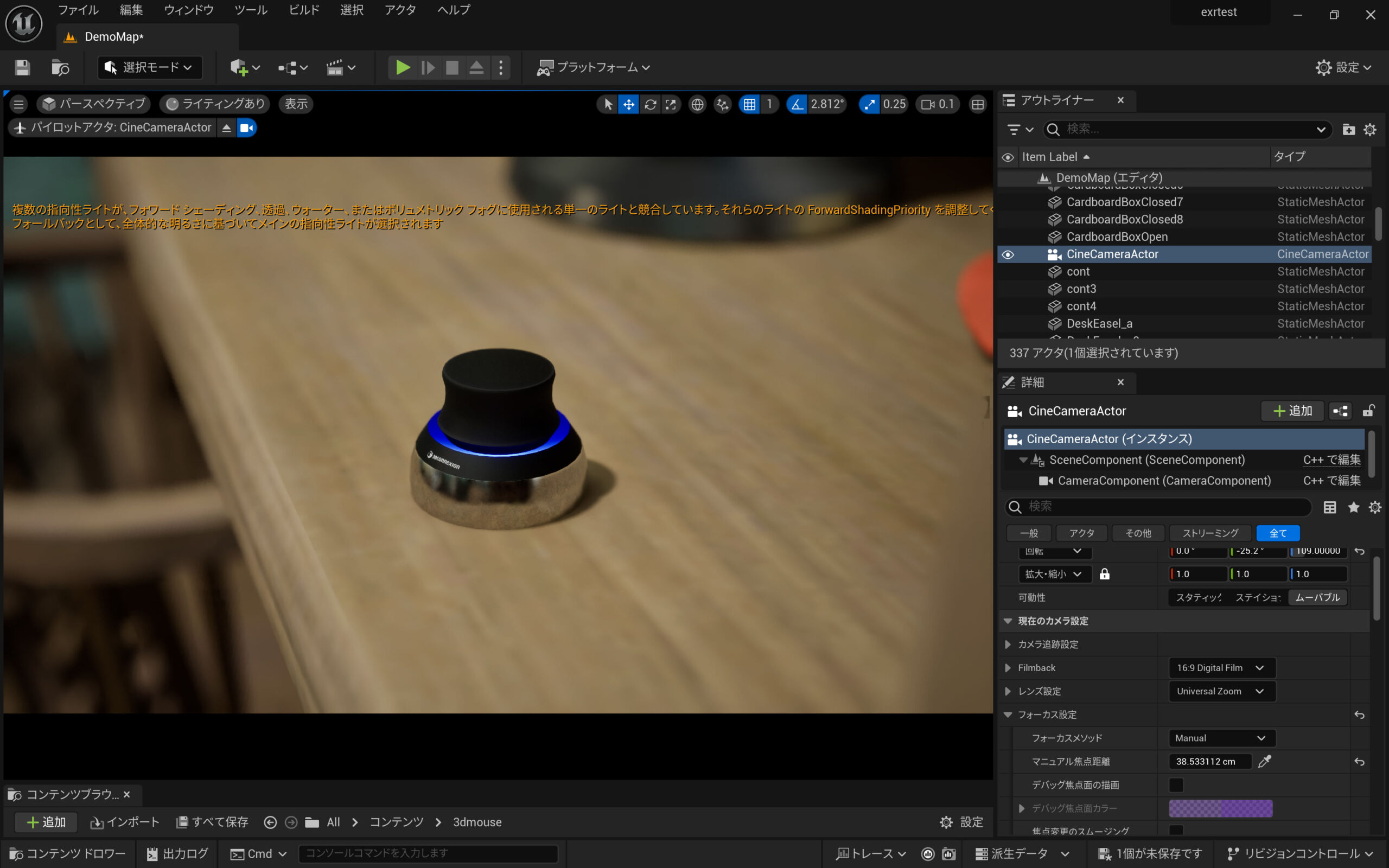Select the translate gizmo tool
The image size is (1389, 868).
tap(628, 104)
